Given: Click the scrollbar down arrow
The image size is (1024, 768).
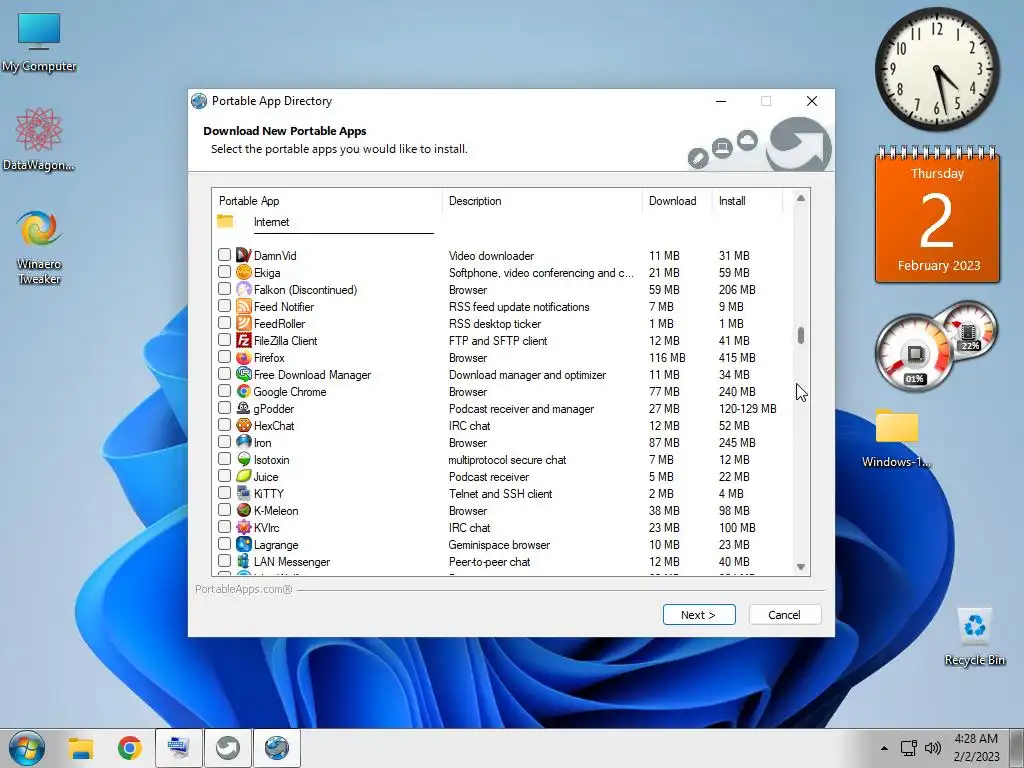Looking at the screenshot, I should pyautogui.click(x=801, y=567).
